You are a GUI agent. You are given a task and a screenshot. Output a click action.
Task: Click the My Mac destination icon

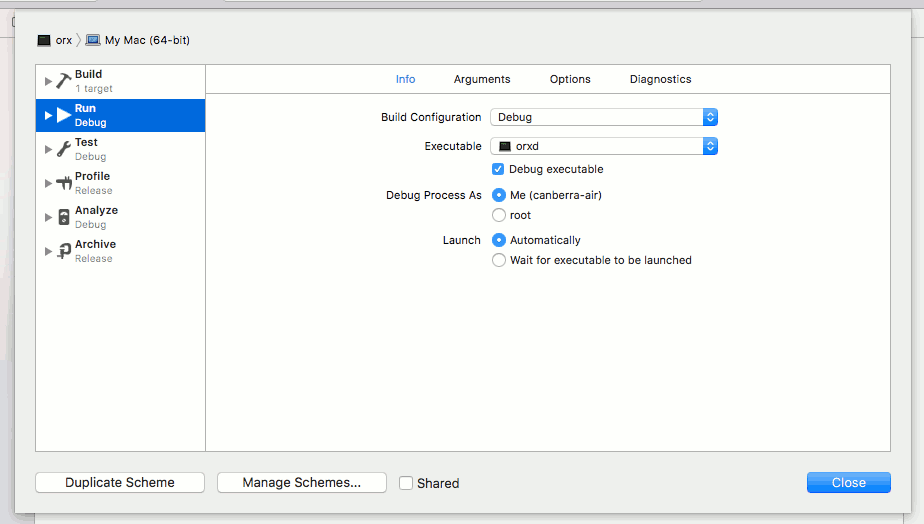tap(93, 40)
